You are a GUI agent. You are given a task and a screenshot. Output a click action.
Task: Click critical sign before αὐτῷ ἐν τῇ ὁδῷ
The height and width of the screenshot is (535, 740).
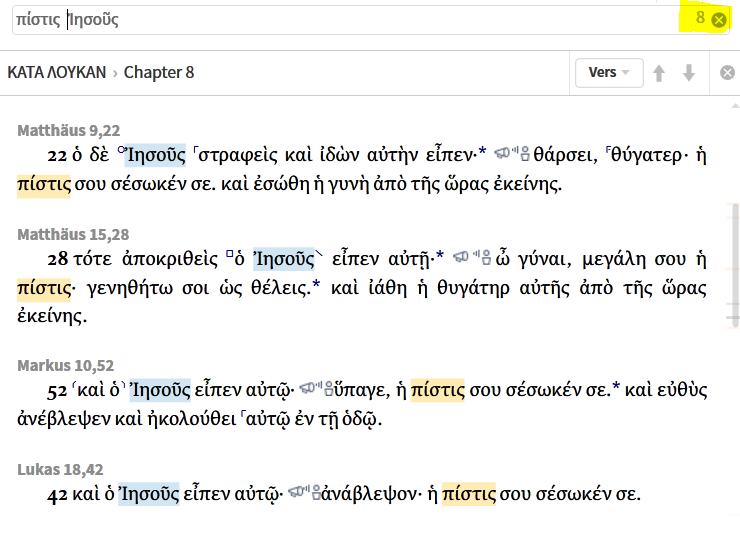tap(244, 414)
